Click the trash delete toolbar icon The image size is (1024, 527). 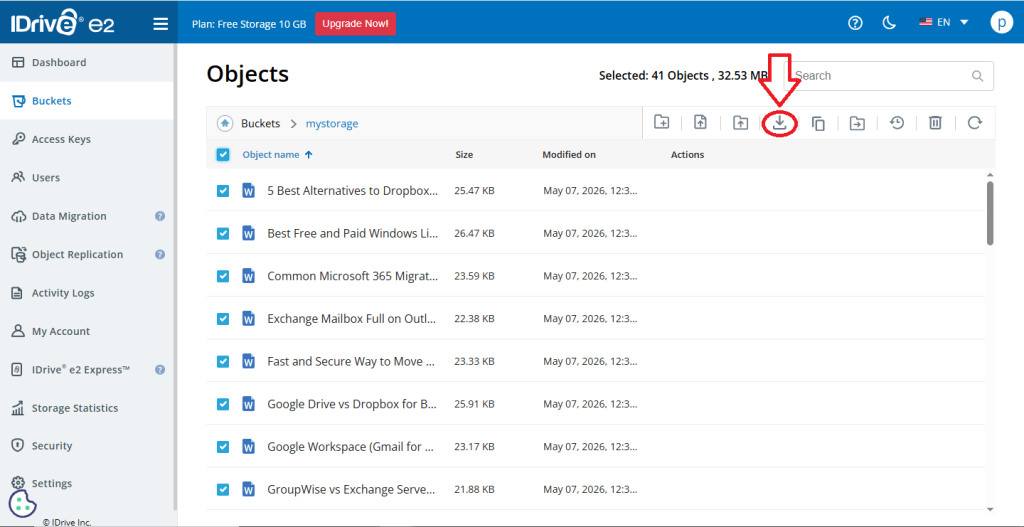935,123
